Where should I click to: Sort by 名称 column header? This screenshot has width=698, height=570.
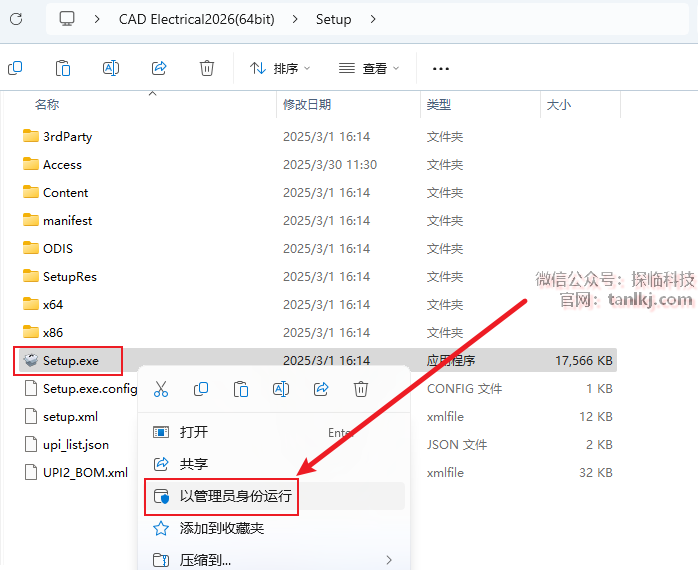pos(47,105)
